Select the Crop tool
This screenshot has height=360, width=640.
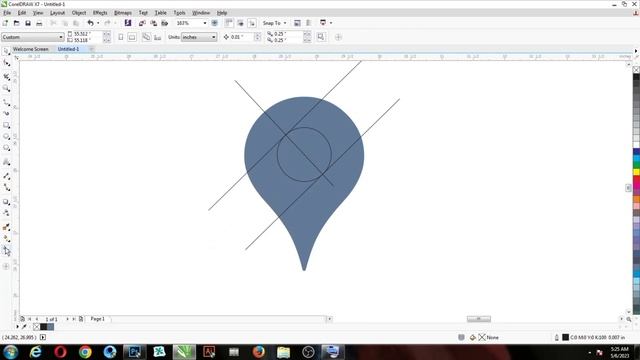(6, 76)
